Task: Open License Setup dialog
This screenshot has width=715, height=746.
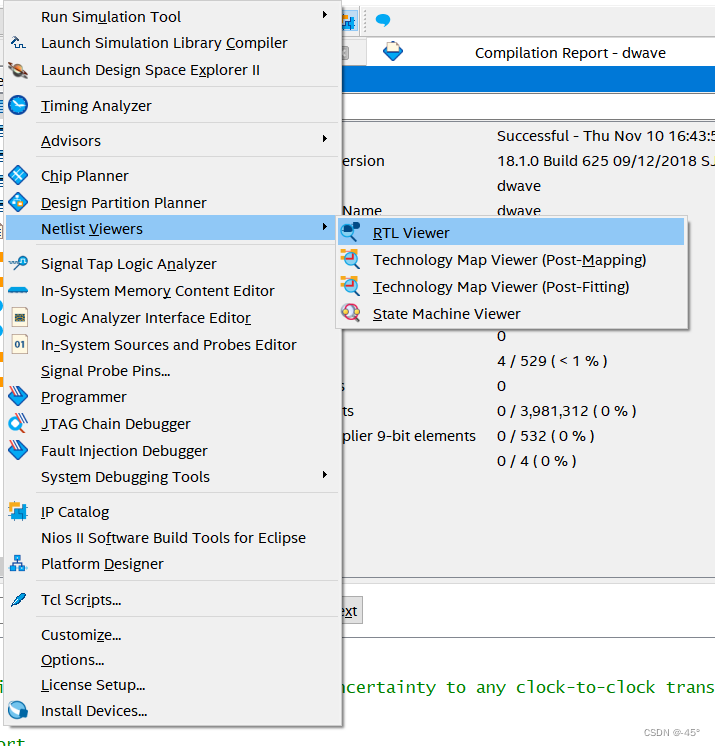Action: click(171, 685)
